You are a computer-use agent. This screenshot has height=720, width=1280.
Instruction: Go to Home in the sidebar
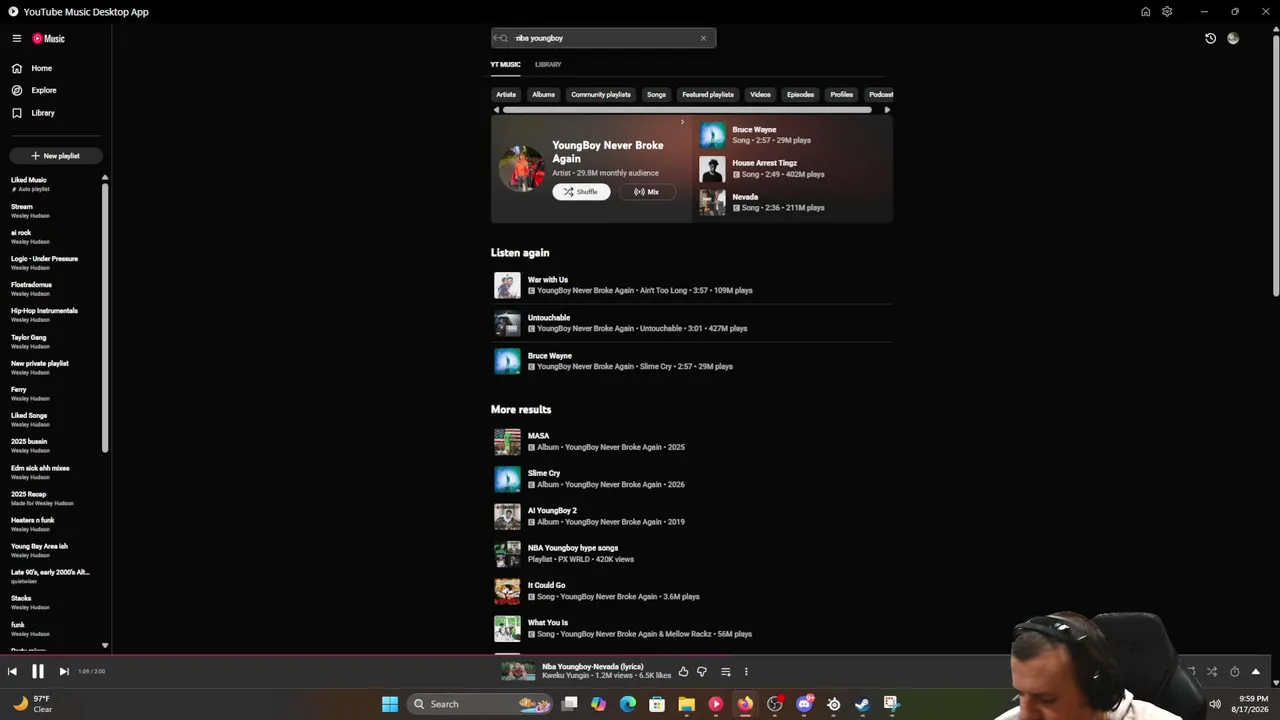point(41,68)
